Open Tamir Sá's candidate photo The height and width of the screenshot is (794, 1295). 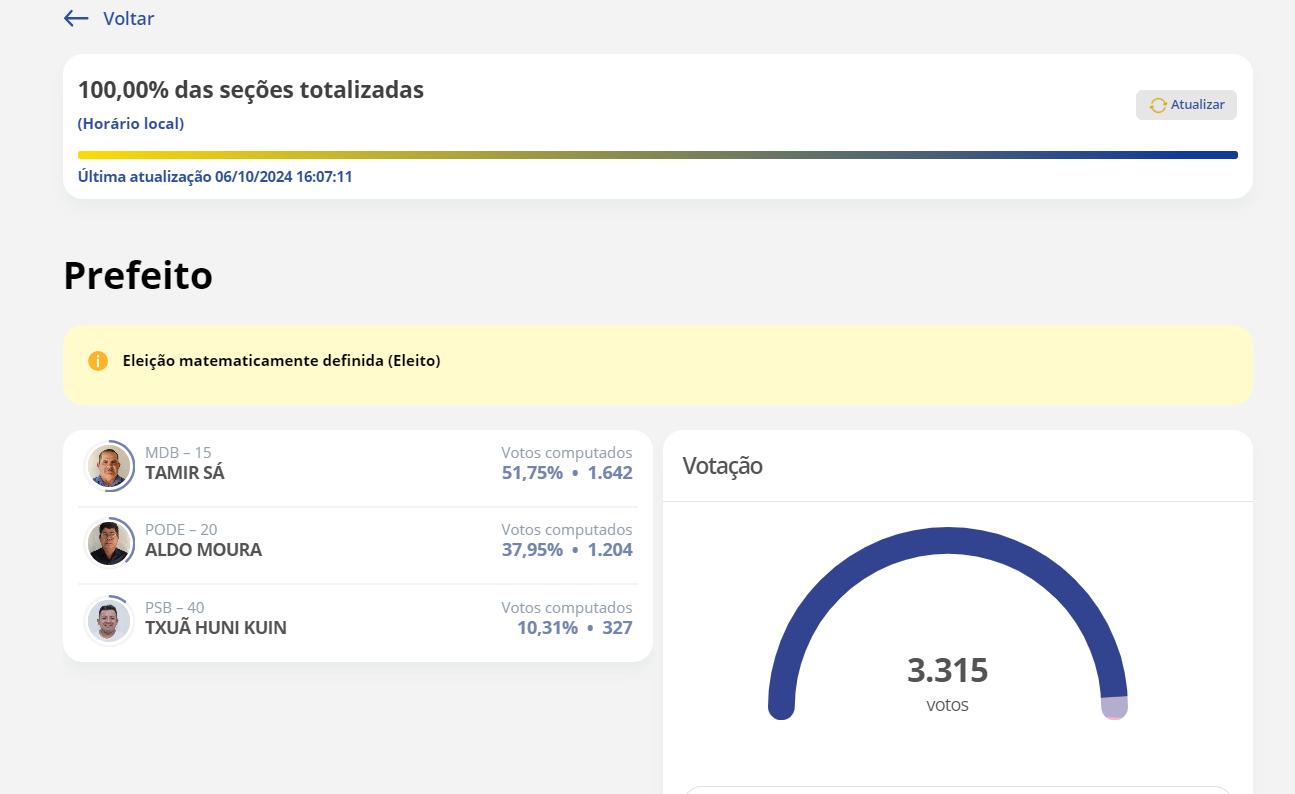(109, 466)
